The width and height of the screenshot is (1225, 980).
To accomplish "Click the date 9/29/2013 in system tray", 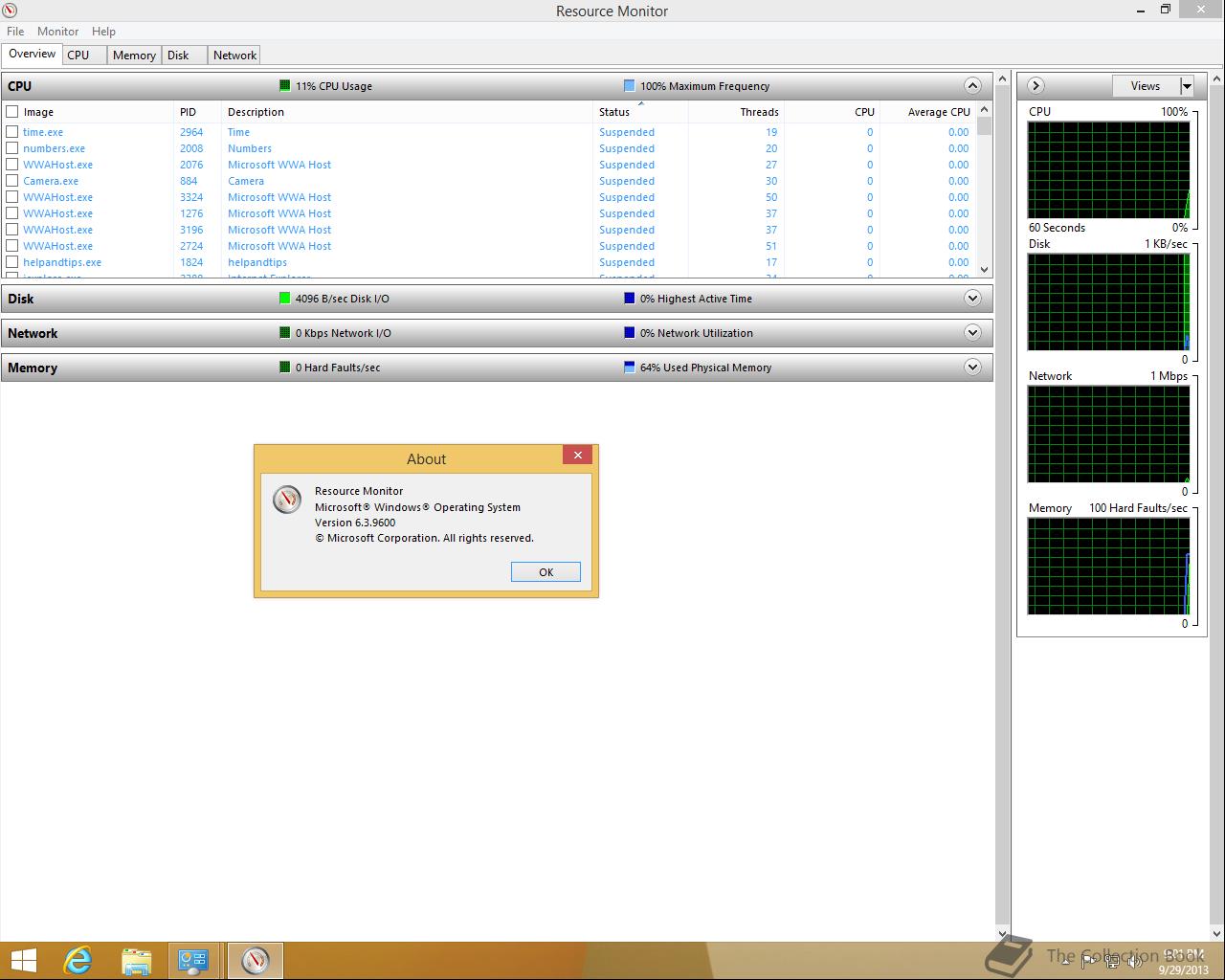I will 1184,969.
